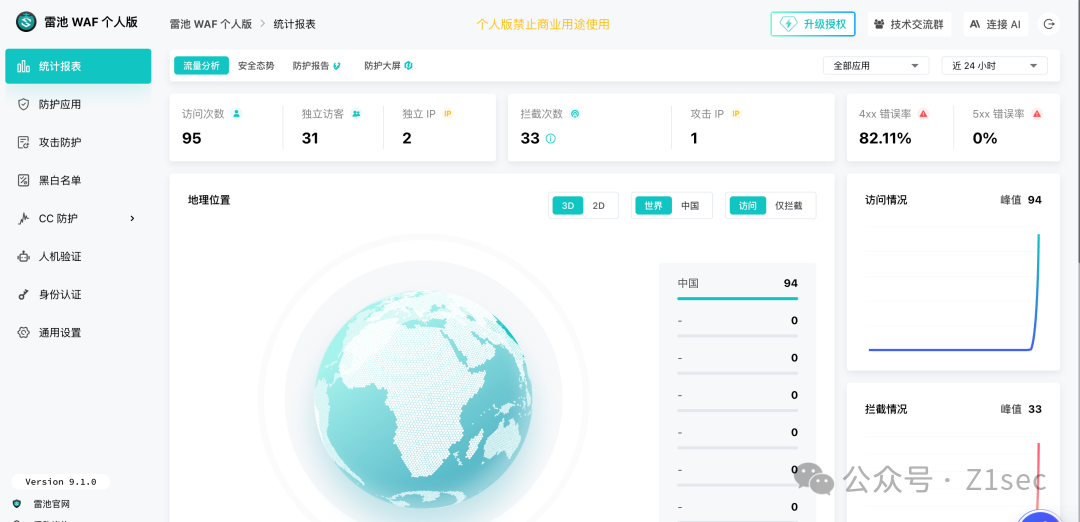Click the 中国 progress bar in country list
Viewport: 1080px width, 522px height.
point(738,298)
